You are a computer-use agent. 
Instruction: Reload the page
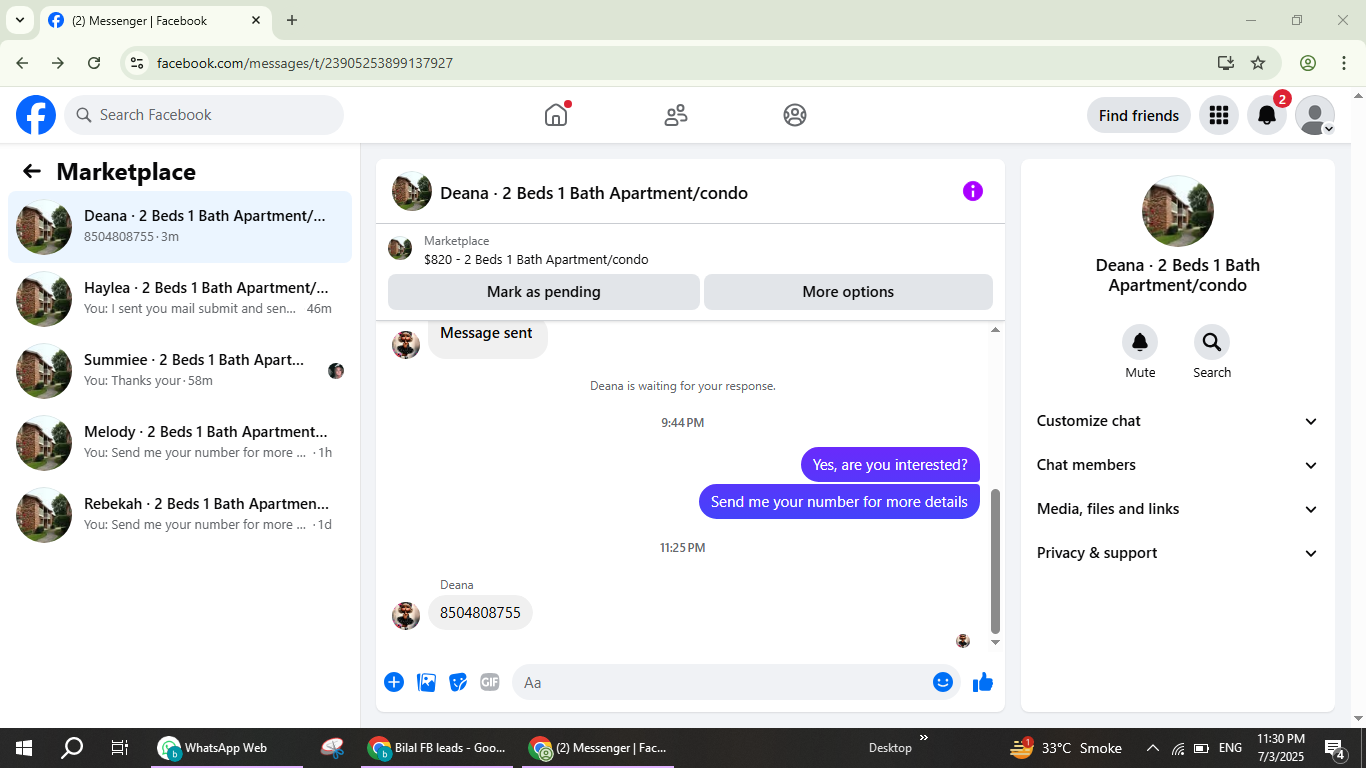[94, 63]
